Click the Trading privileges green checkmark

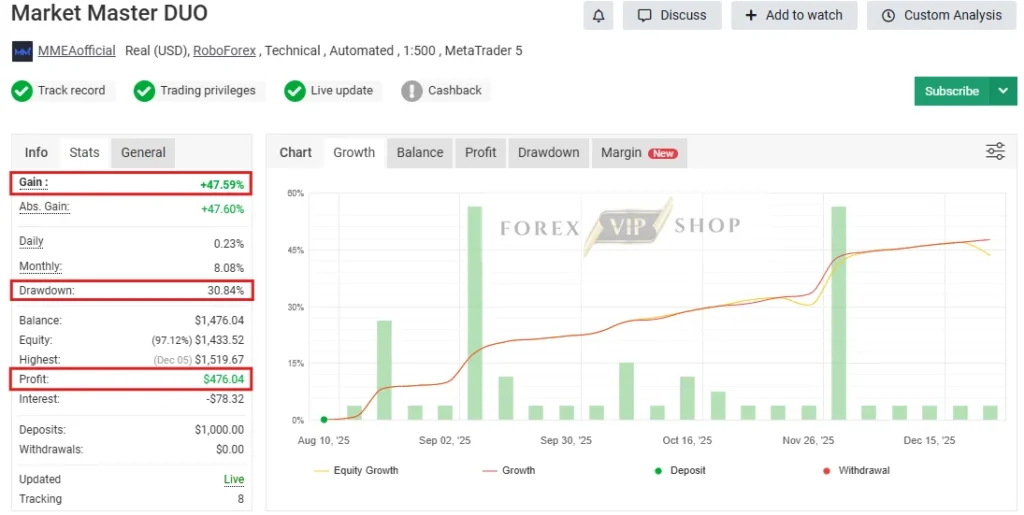click(144, 91)
